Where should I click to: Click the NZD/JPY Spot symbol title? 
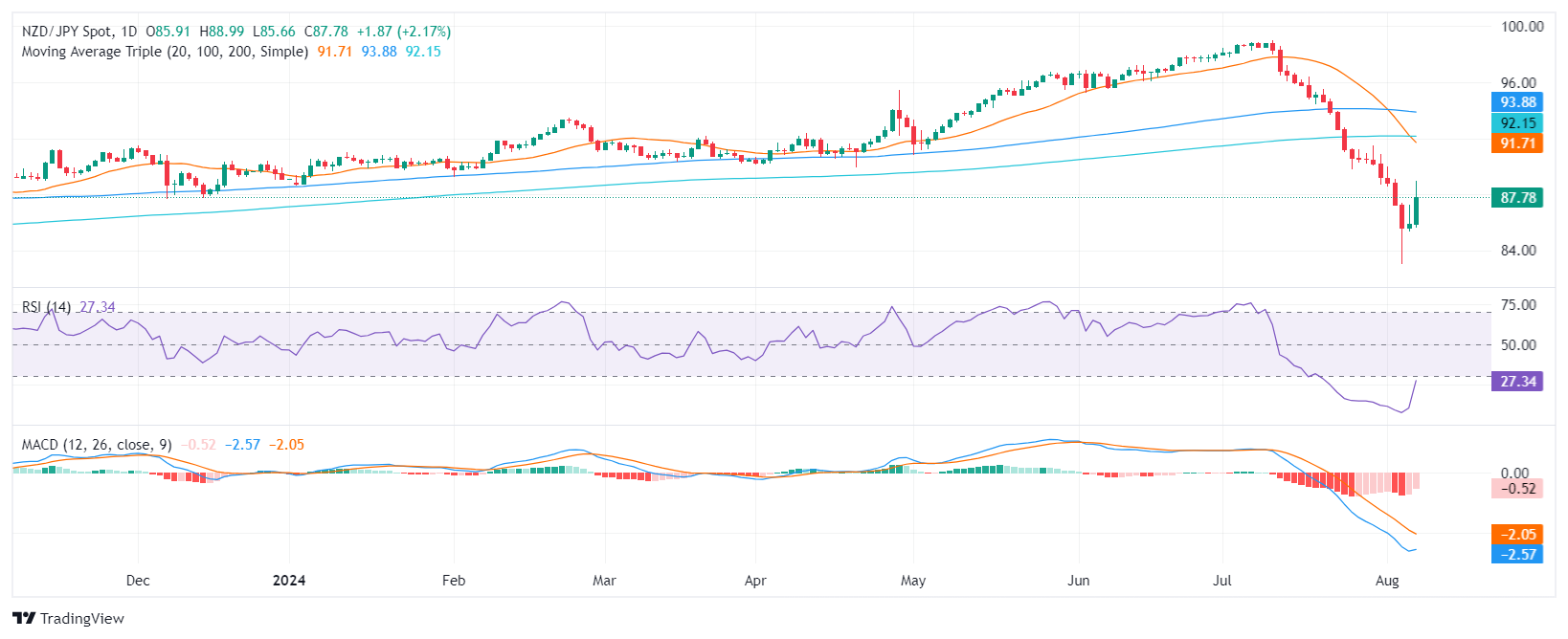click(x=66, y=32)
